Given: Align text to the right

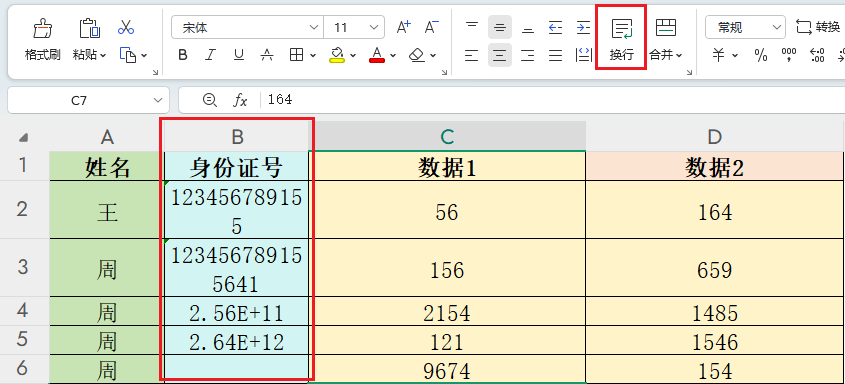Looking at the screenshot, I should point(528,54).
